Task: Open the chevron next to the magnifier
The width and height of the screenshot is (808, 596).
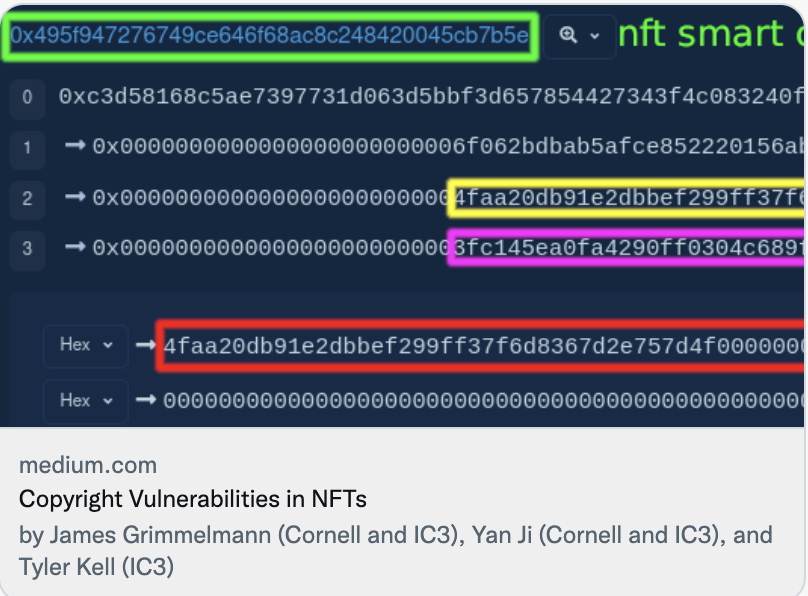Action: [x=595, y=36]
